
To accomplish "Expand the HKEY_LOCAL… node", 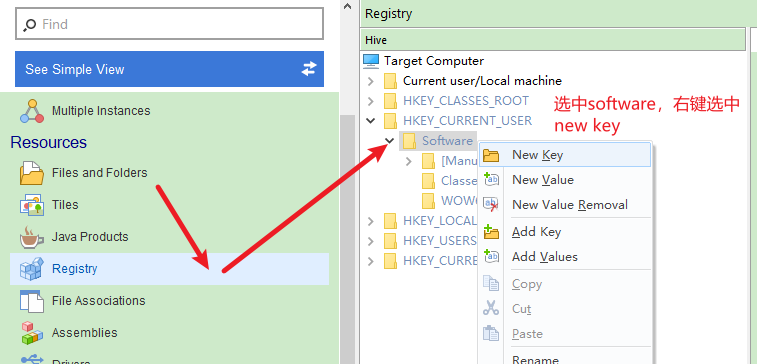I will [370, 221].
